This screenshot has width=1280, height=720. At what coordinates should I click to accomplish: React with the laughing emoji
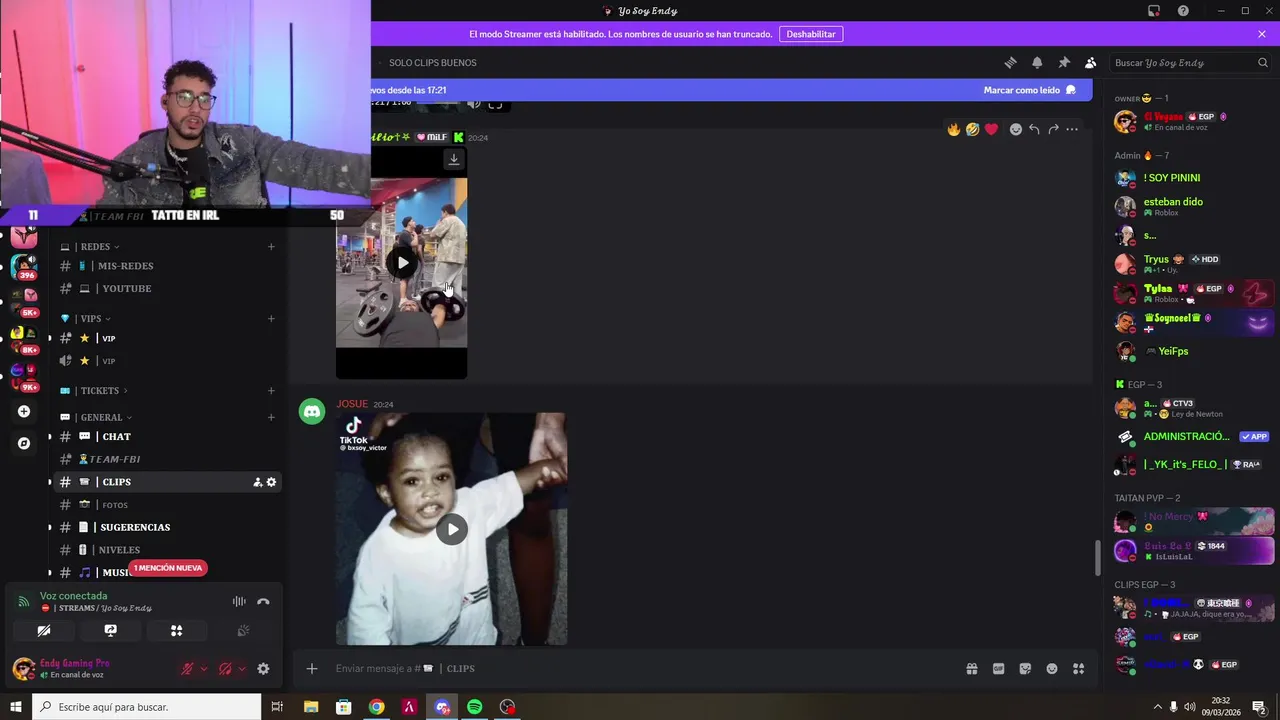(972, 129)
